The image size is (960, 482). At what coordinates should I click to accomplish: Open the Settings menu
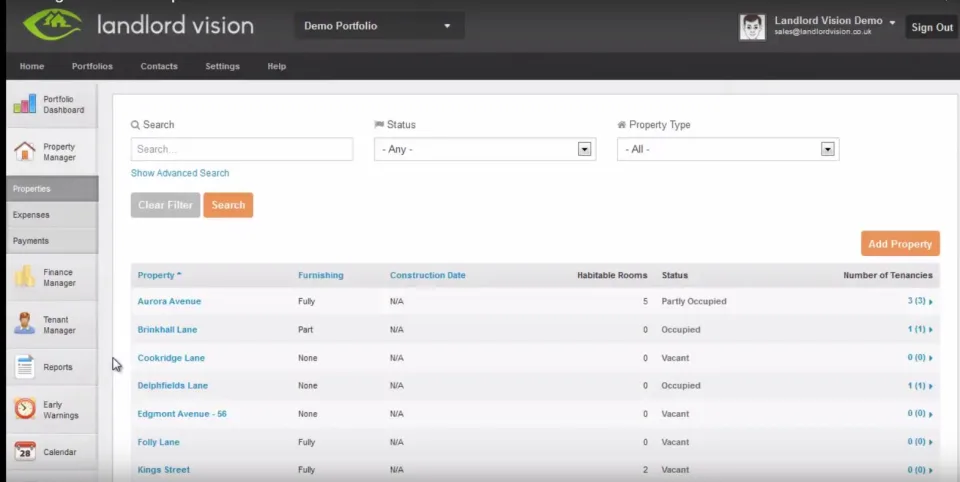(x=222, y=66)
